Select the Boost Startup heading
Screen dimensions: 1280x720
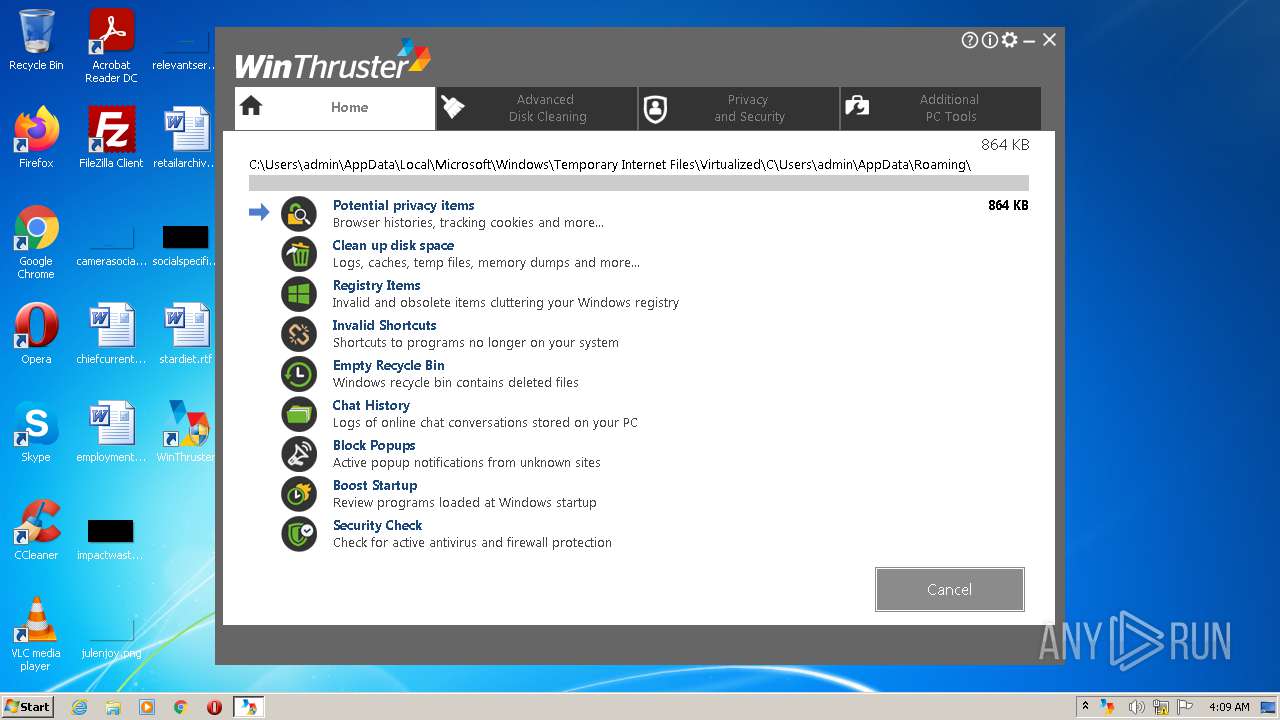(x=375, y=485)
